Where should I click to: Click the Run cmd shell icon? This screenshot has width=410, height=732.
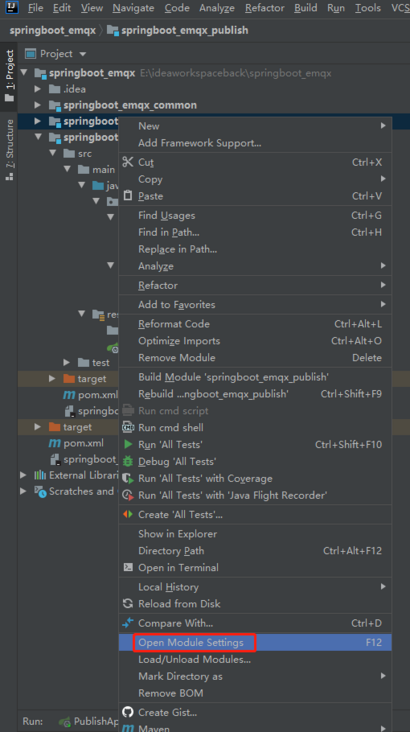[127, 427]
